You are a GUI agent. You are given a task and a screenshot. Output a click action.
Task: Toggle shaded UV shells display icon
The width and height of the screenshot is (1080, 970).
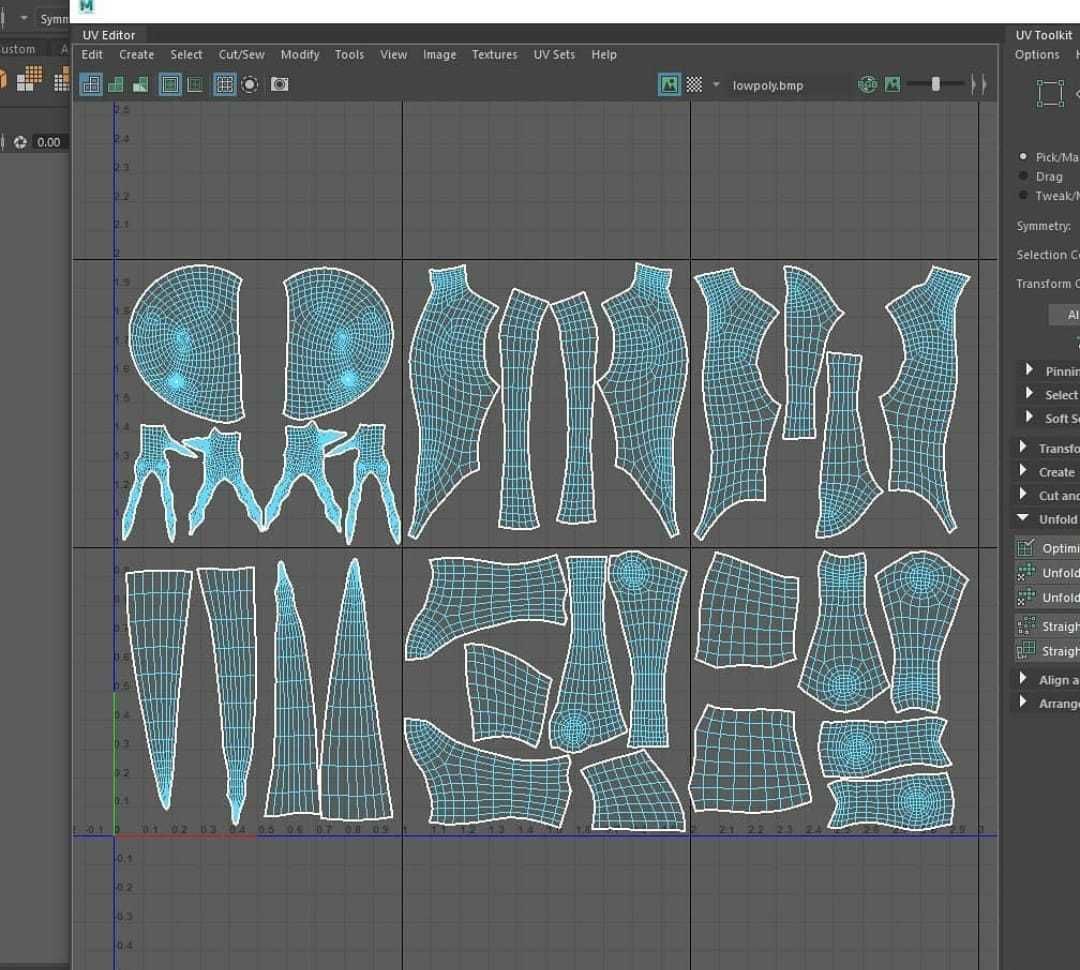(x=116, y=85)
